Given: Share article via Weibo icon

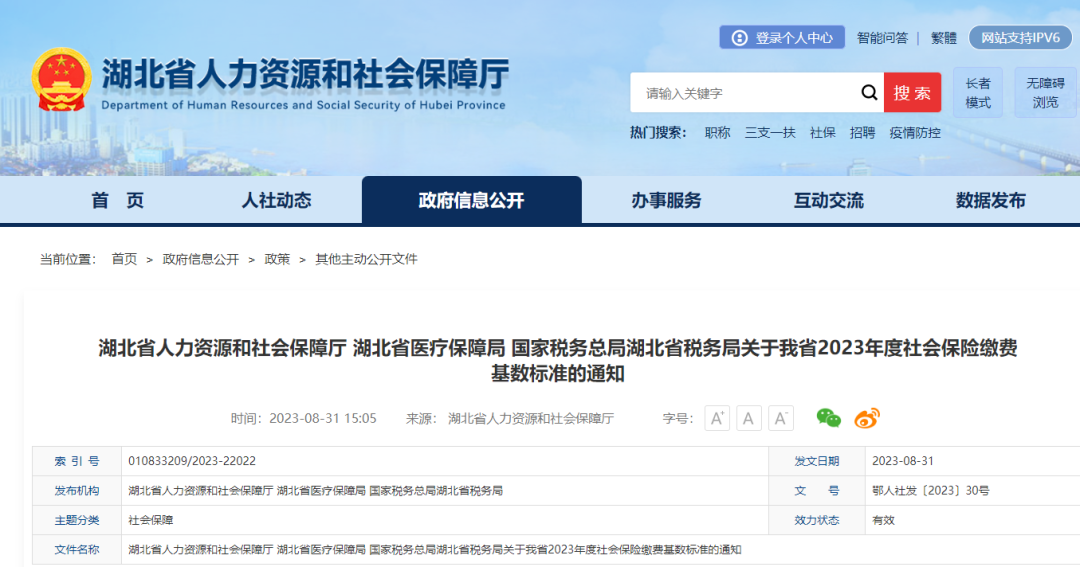Looking at the screenshot, I should coord(867,417).
